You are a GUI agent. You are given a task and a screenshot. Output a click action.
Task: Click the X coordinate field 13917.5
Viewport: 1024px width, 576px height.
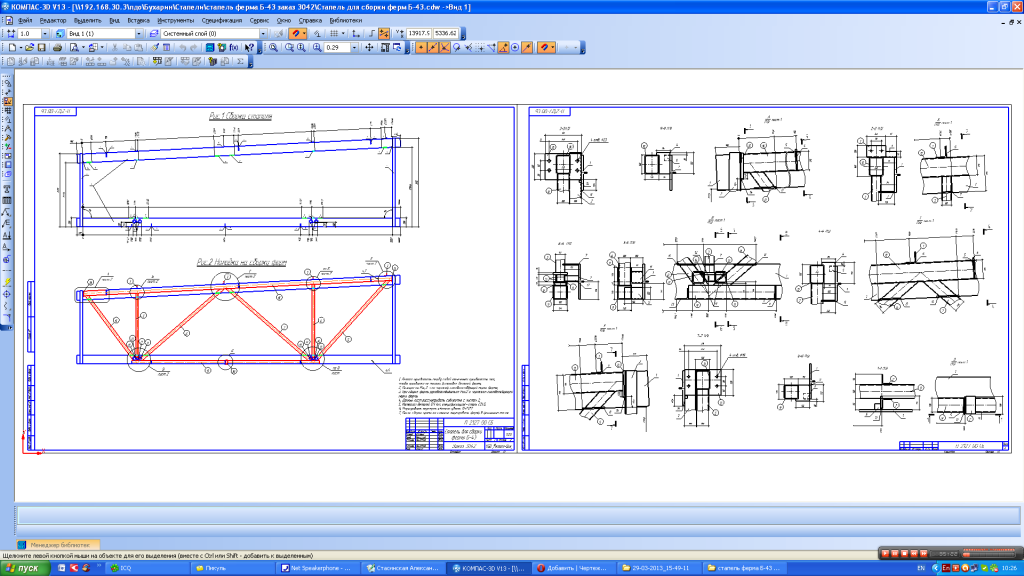click(x=419, y=33)
